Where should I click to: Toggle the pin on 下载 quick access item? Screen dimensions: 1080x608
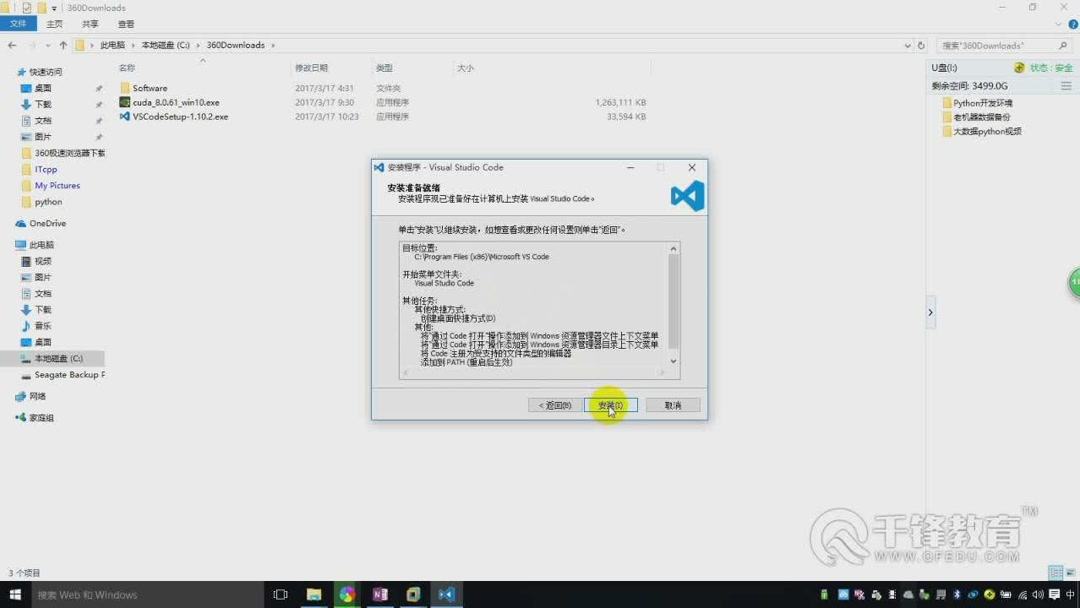click(97, 104)
